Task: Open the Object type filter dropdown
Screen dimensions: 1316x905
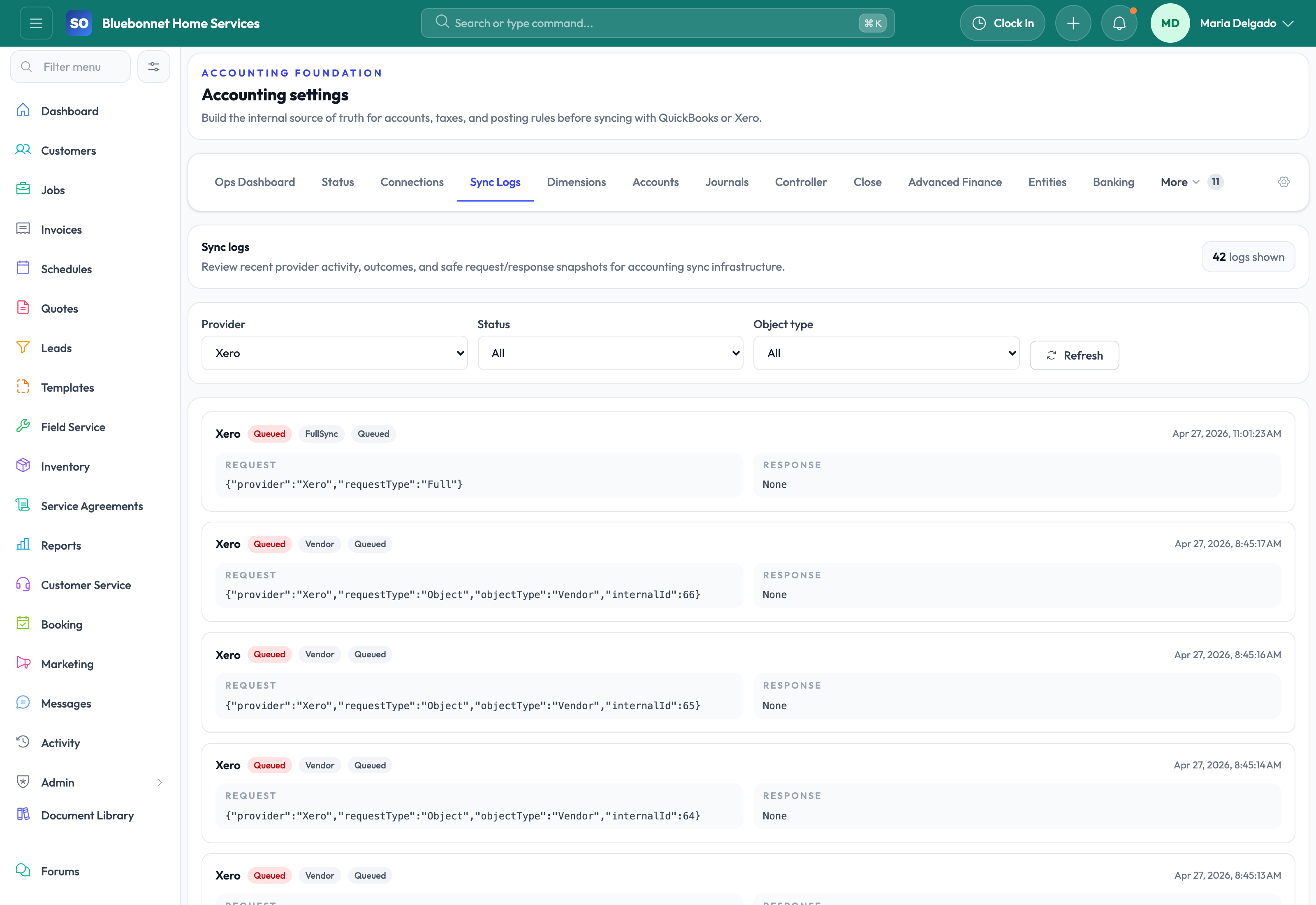Action: click(x=886, y=353)
